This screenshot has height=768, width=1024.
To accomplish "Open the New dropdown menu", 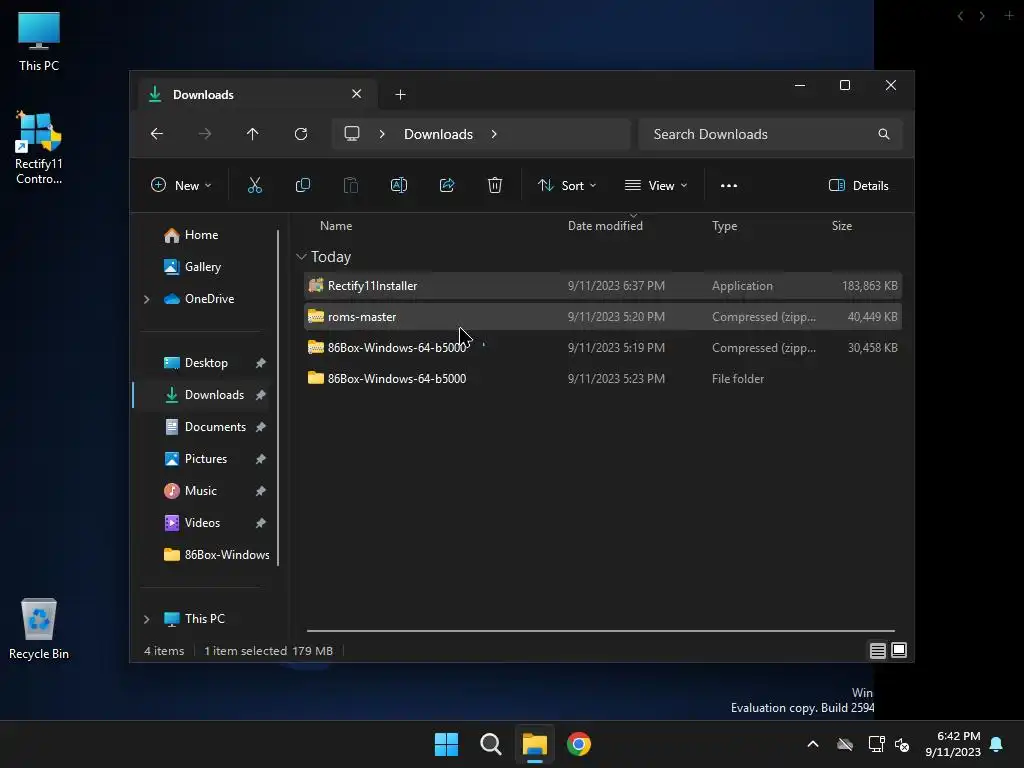I will tap(181, 185).
